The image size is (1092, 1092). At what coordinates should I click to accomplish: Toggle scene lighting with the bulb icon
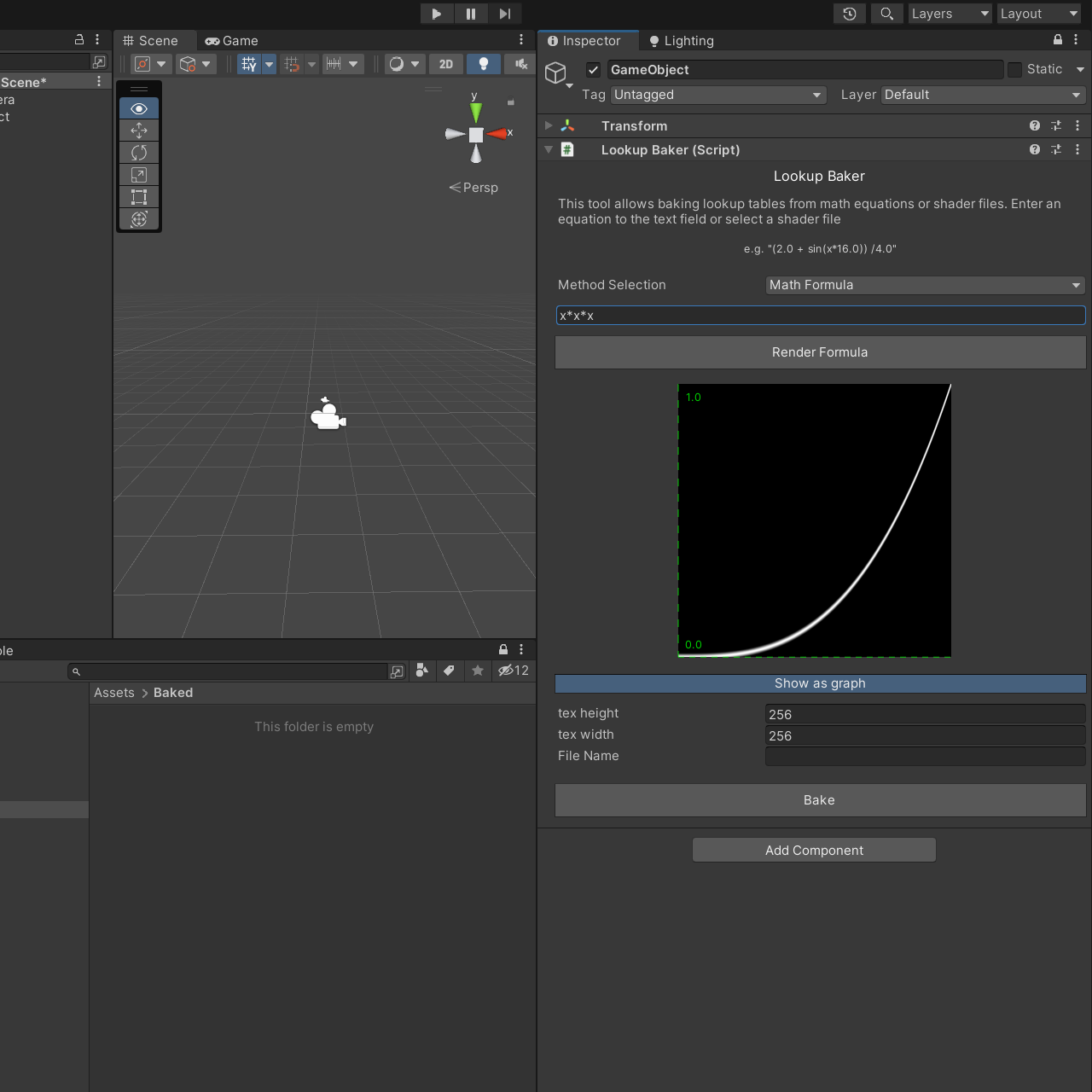coord(484,64)
